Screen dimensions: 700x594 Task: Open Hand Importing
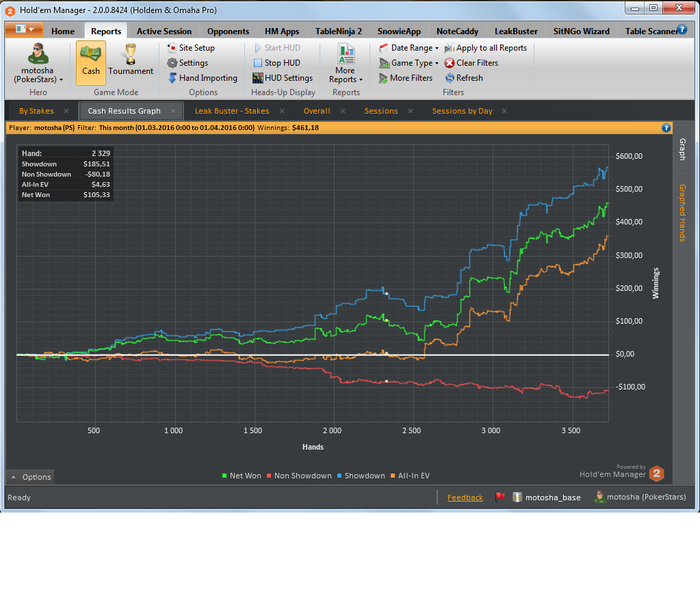(203, 78)
